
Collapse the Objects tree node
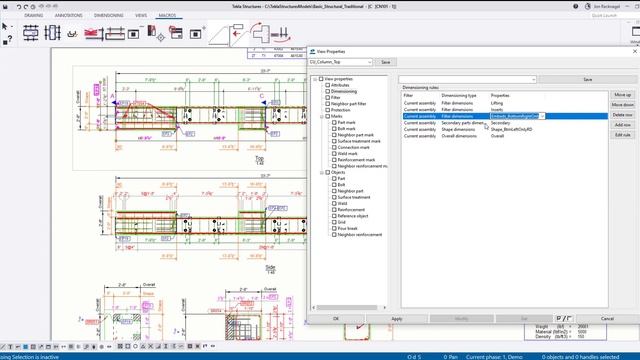[x=322, y=173]
